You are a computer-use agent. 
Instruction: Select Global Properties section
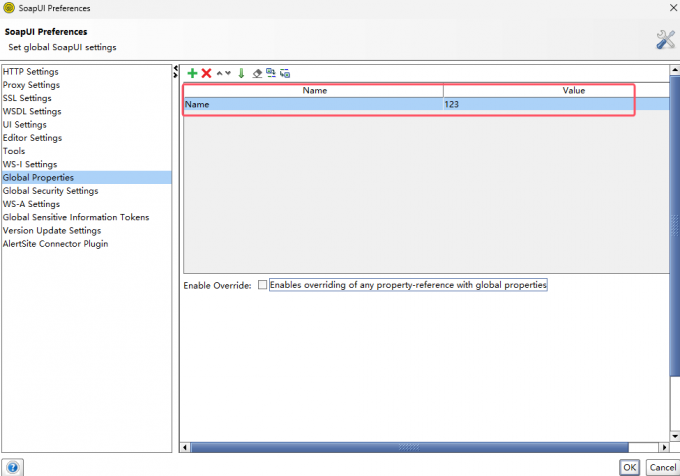pos(86,177)
